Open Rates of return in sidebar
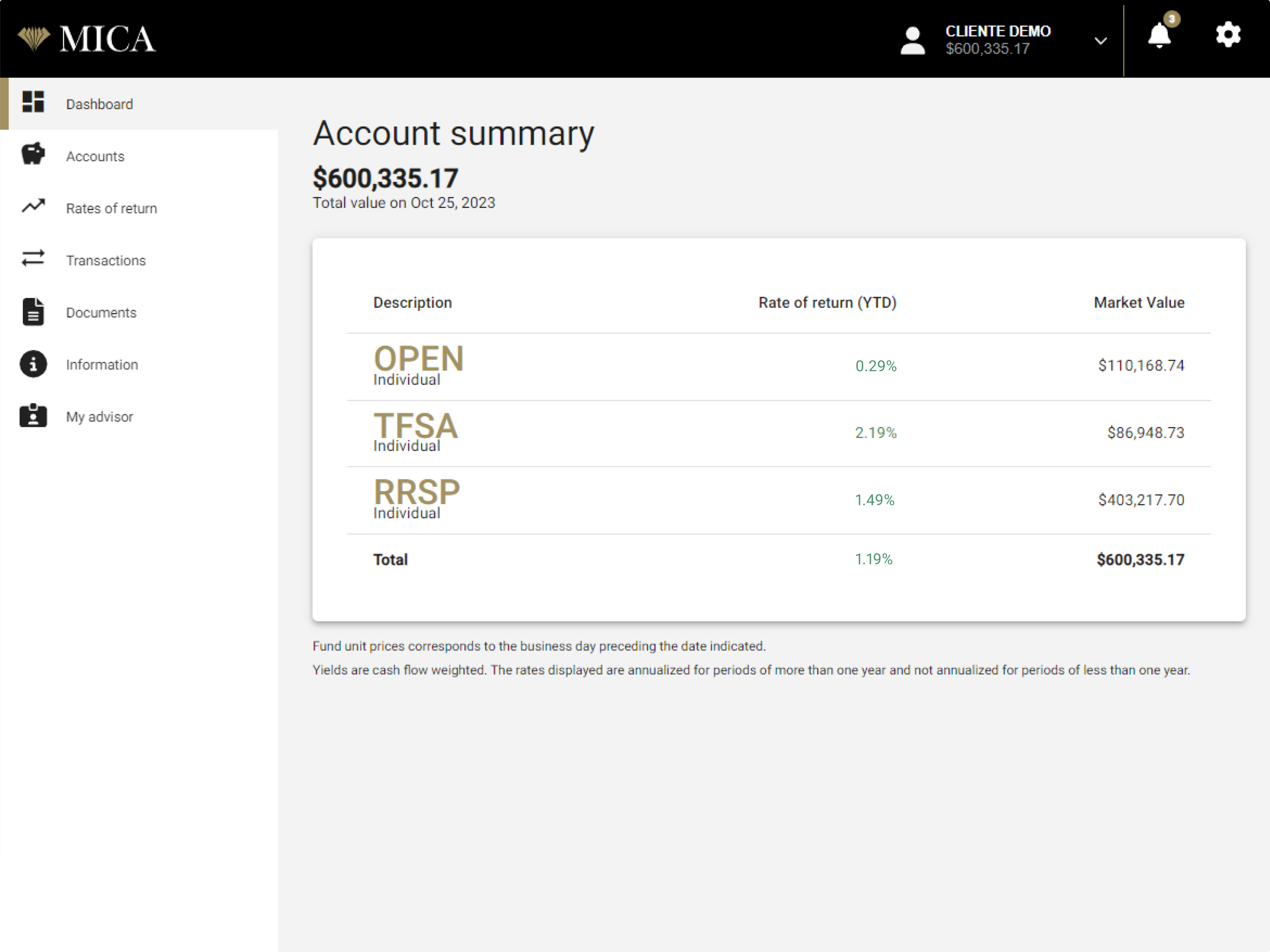 (139, 208)
